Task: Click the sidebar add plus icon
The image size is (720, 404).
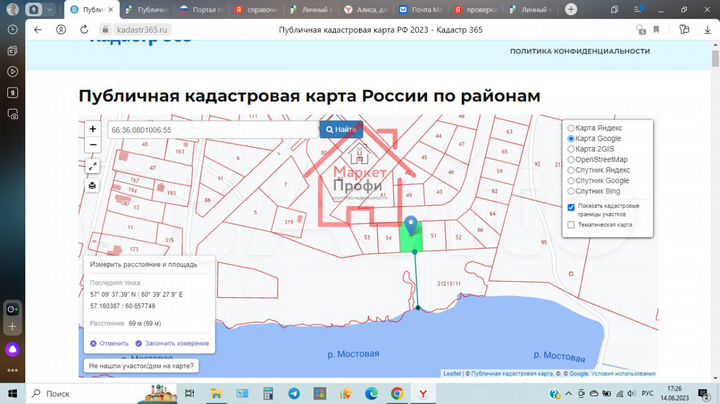Action: 12,327
